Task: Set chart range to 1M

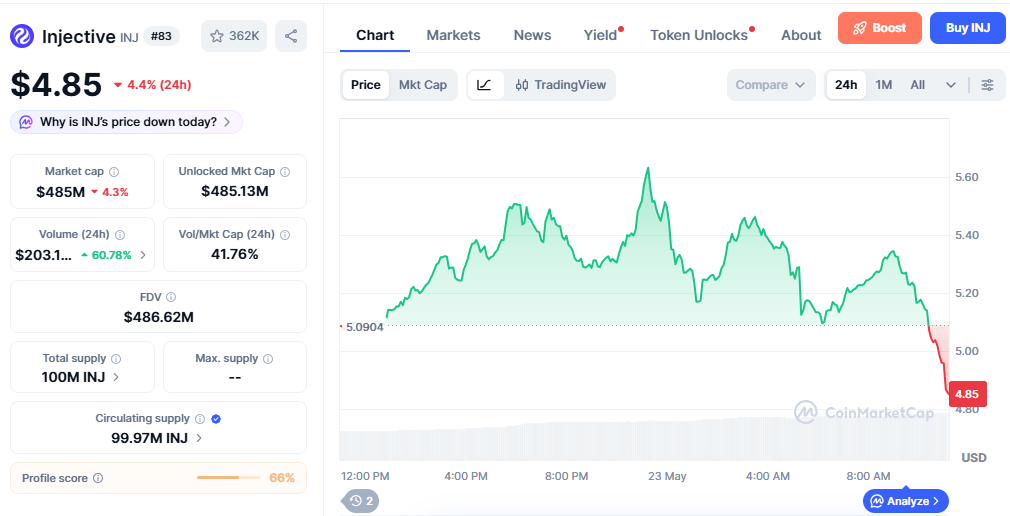Action: (884, 85)
